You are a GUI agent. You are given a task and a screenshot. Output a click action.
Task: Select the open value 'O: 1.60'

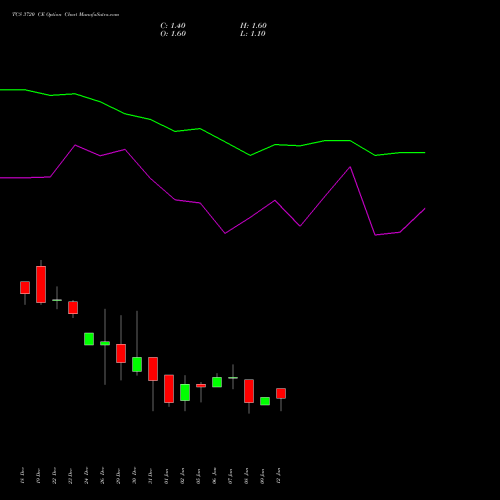(x=173, y=34)
